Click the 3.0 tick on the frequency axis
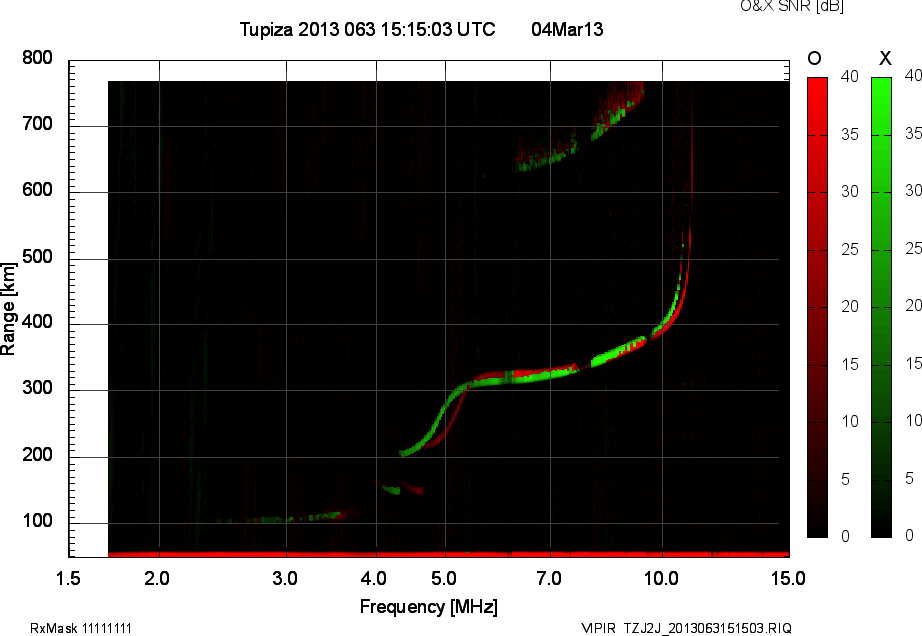The width and height of the screenshot is (922, 636). tap(285, 579)
